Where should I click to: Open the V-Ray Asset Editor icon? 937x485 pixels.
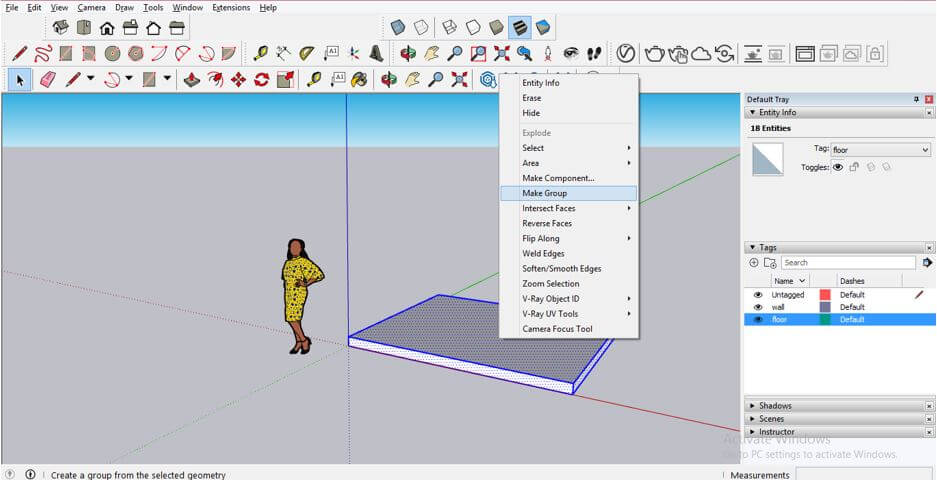[x=626, y=54]
